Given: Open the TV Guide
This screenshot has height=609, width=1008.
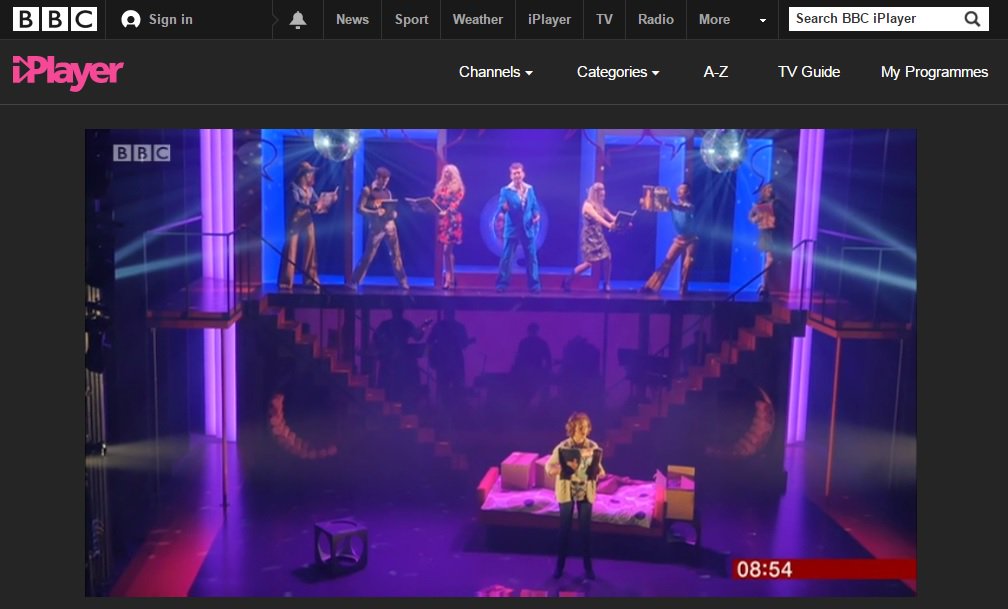Looking at the screenshot, I should point(807,72).
